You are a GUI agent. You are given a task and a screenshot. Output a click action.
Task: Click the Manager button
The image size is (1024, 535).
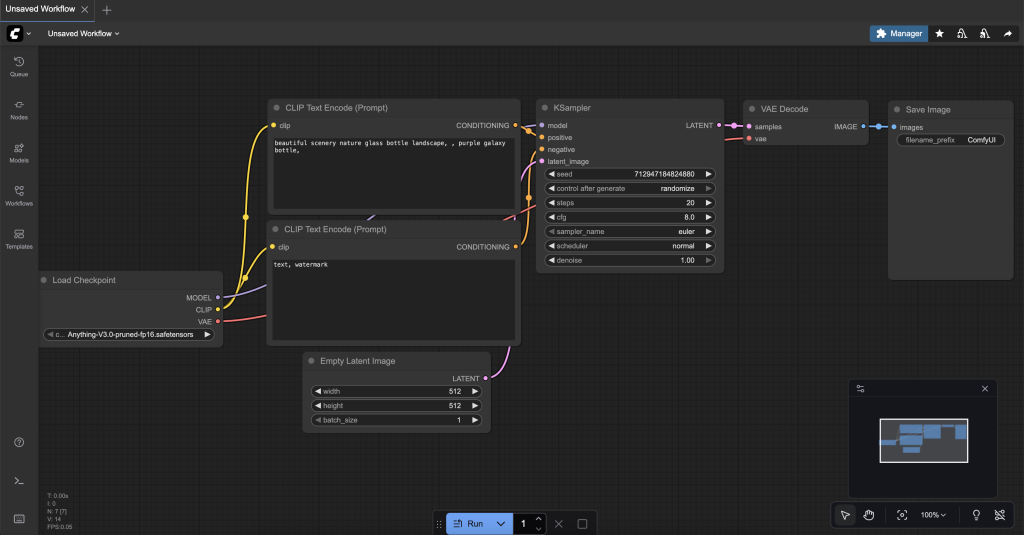pyautogui.click(x=898, y=33)
